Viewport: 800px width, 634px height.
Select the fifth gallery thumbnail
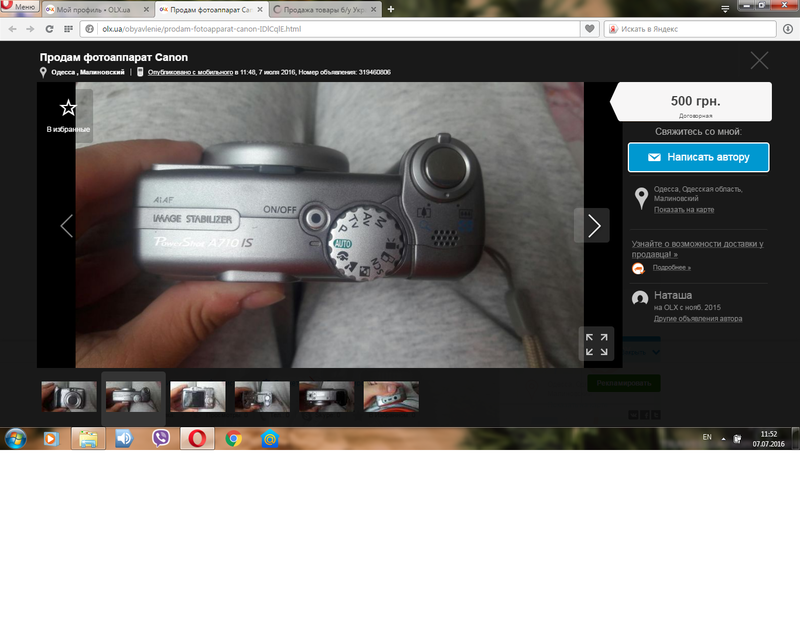pos(327,396)
